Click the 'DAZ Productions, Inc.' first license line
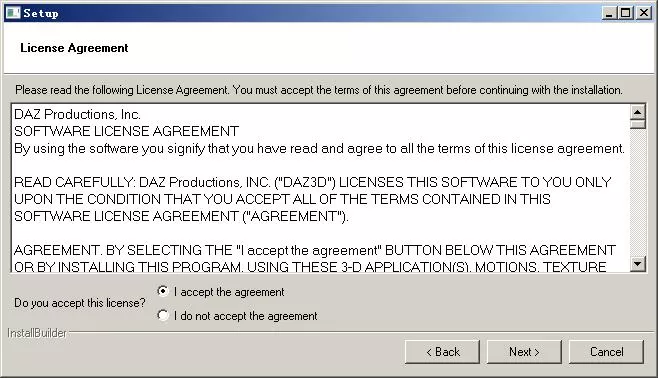Image resolution: width=658 pixels, height=378 pixels. [x=77, y=115]
